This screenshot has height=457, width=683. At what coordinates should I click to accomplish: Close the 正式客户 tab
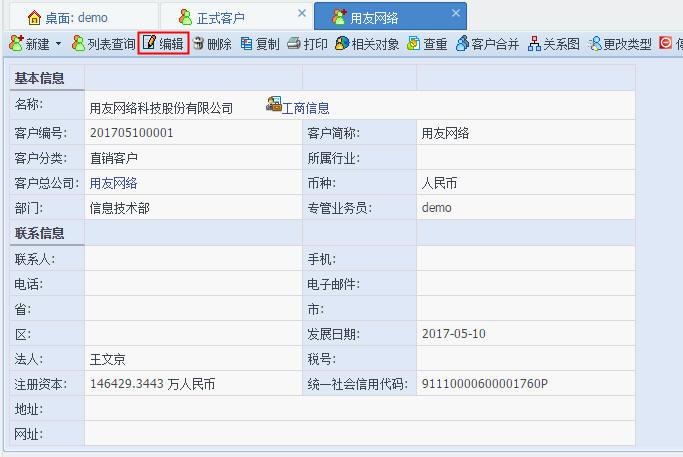tap(302, 14)
